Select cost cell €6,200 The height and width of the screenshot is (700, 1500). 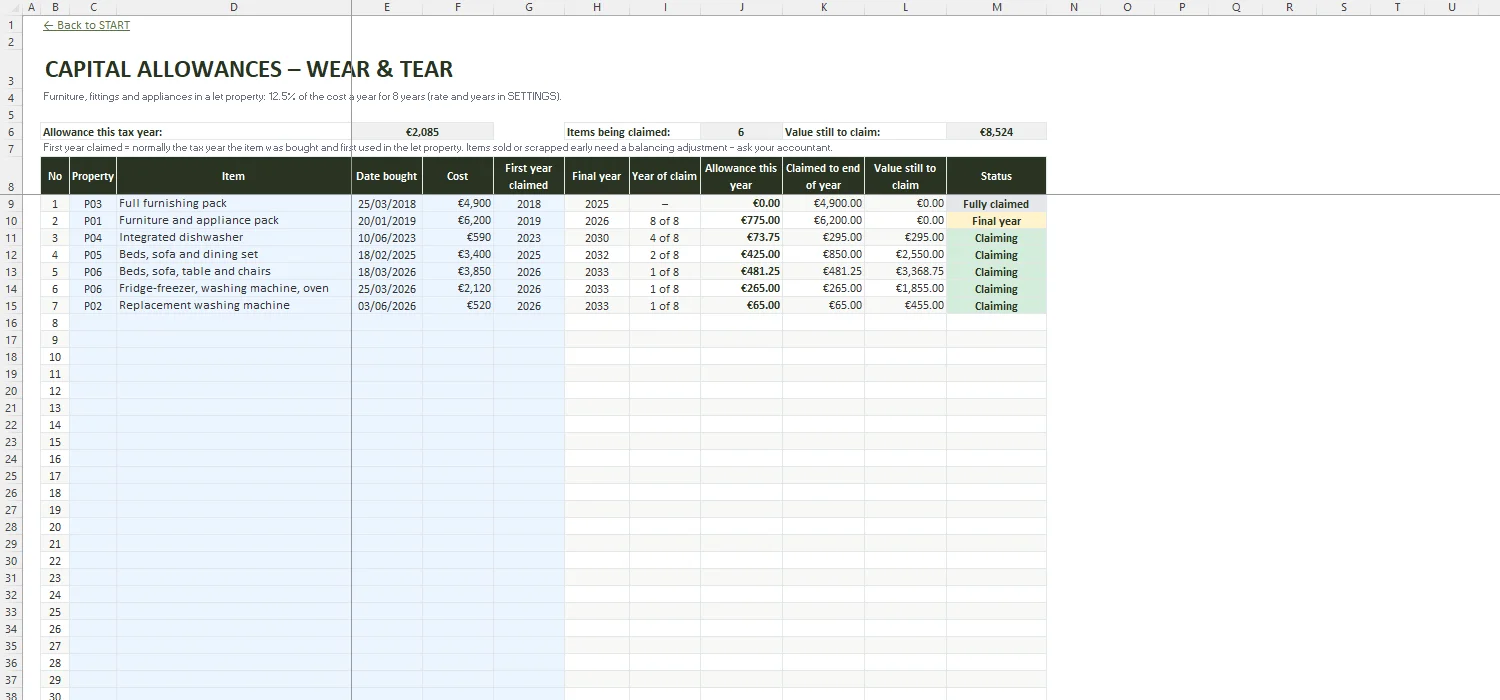[458, 221]
